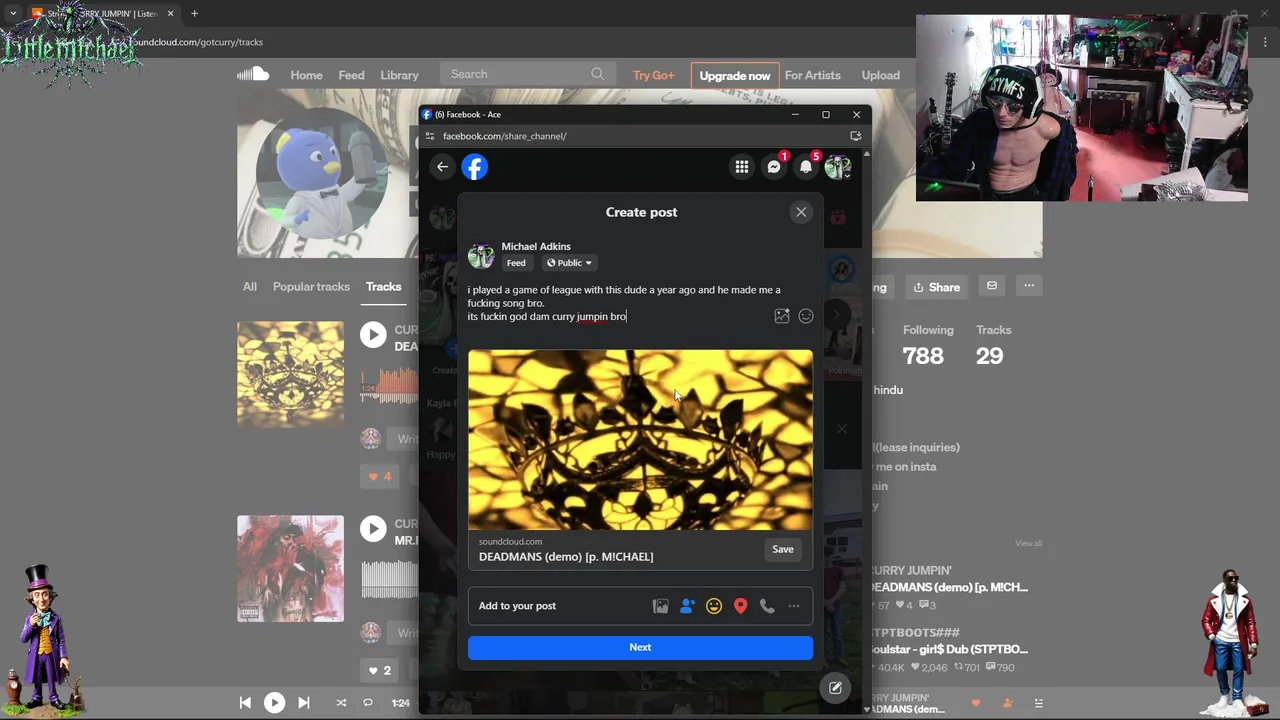This screenshot has width=1280, height=720.
Task: Skip to previous track in player
Action: pyautogui.click(x=245, y=703)
